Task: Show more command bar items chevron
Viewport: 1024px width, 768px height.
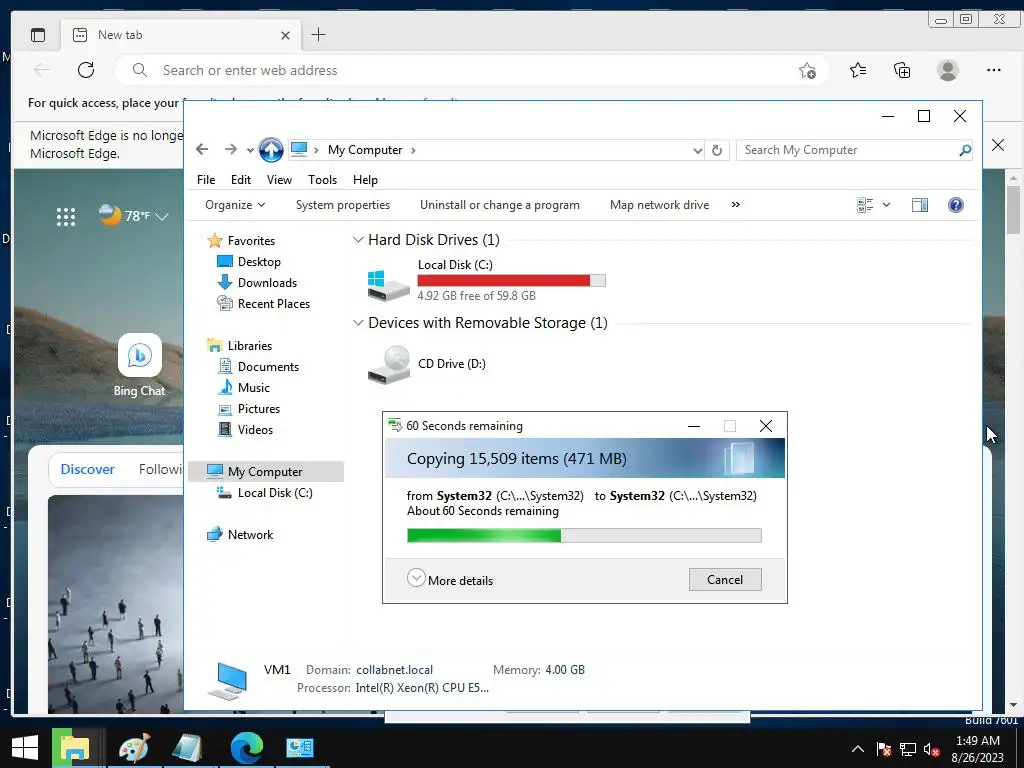Action: tap(736, 204)
